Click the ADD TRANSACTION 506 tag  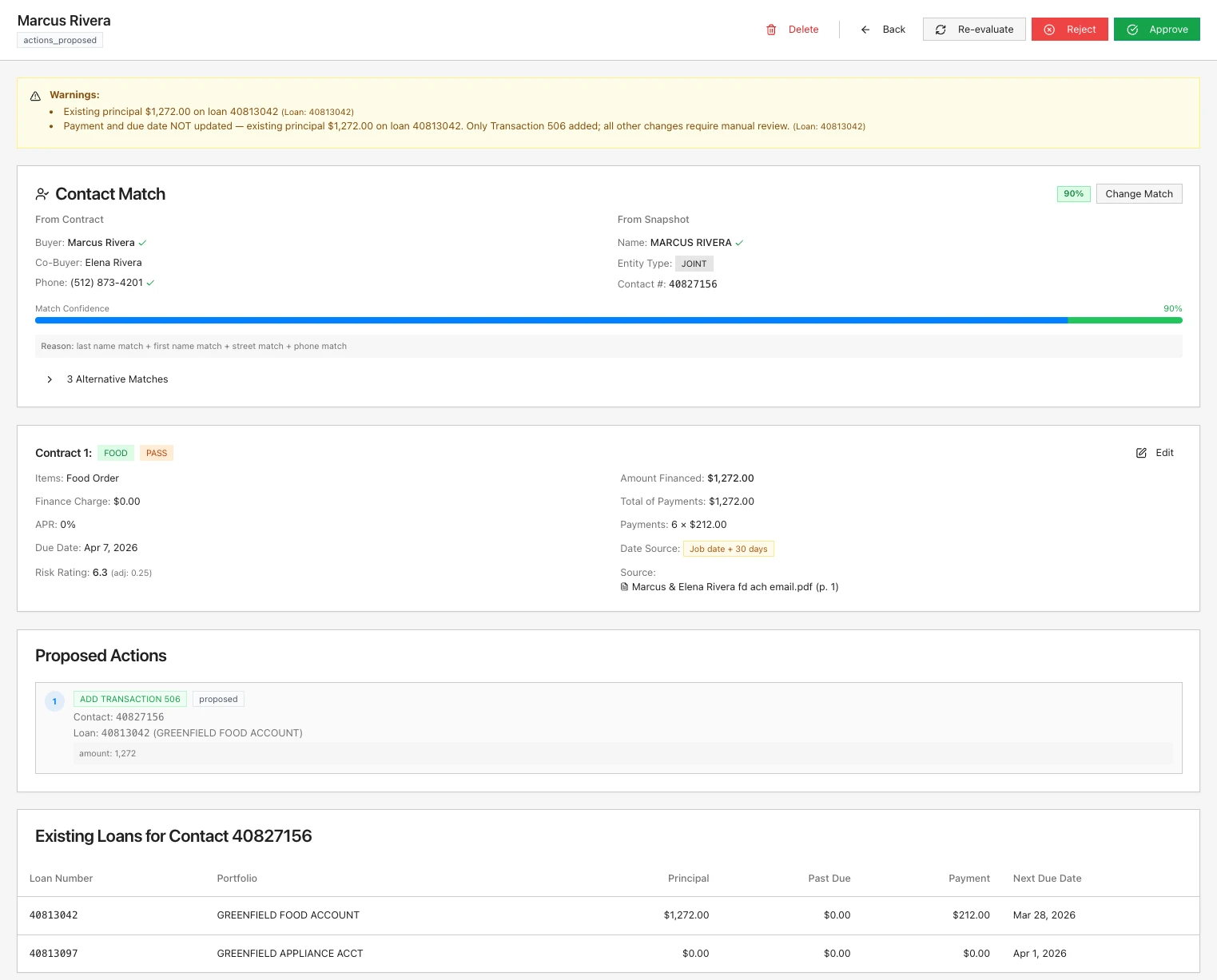130,699
